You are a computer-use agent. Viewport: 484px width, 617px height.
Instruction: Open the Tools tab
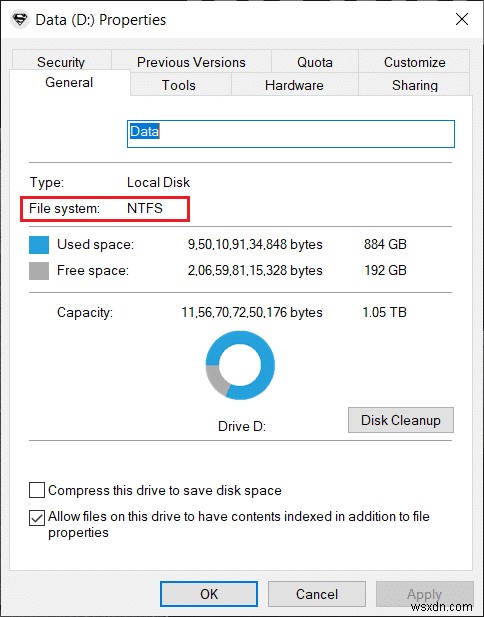tap(179, 85)
